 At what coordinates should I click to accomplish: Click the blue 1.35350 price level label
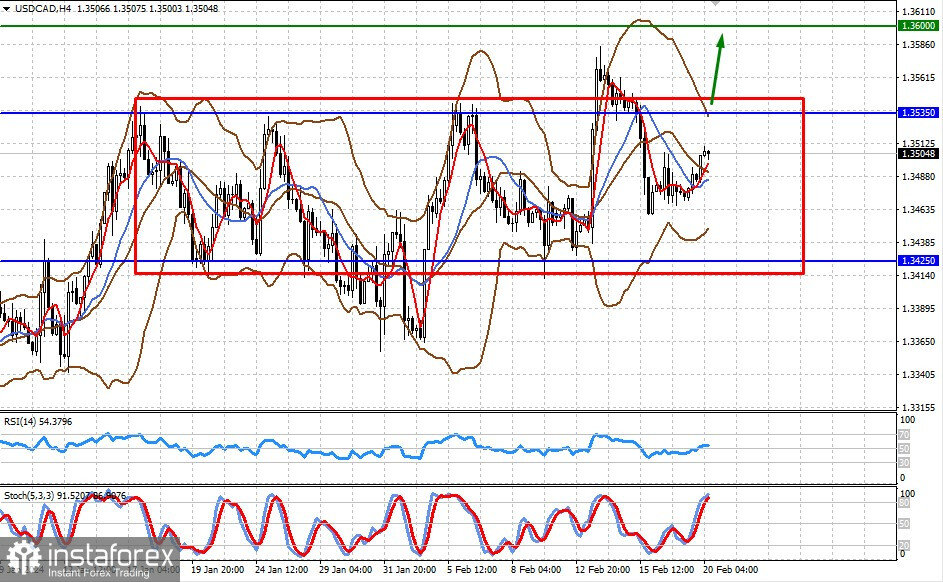click(x=918, y=112)
